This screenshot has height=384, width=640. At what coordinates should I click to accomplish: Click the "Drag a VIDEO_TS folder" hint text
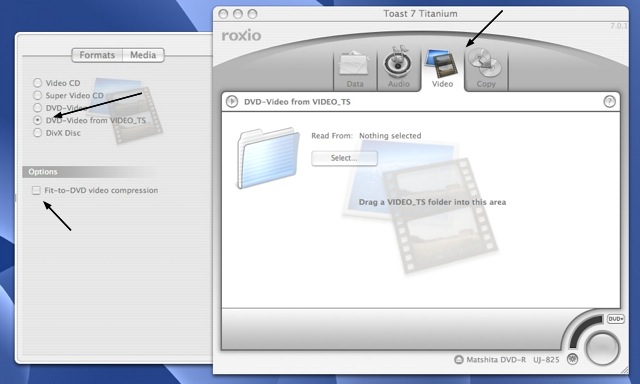pos(432,202)
